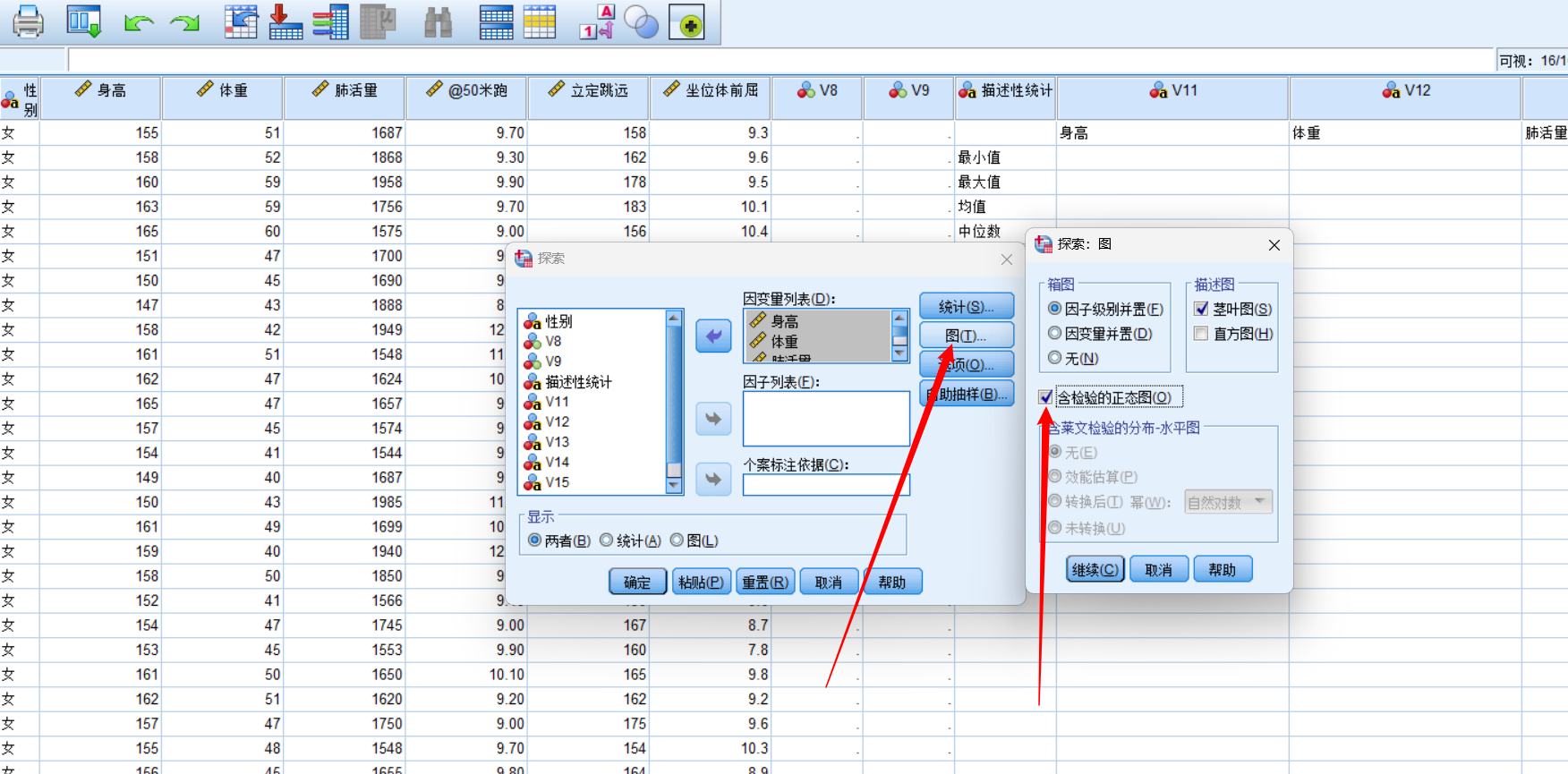
Task: Select the 因子级别并置 boxplot radio
Action: coord(1054,309)
